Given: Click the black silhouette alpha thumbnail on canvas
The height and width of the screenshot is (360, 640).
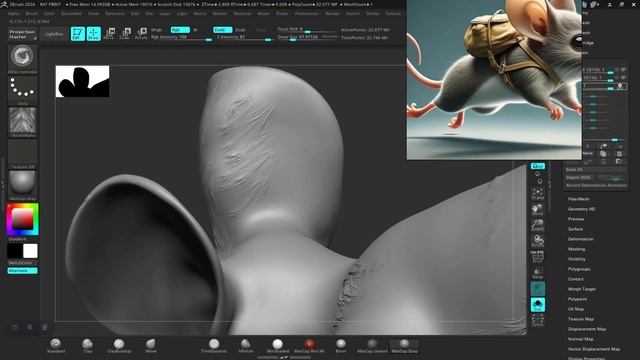Looking at the screenshot, I should 82,81.
